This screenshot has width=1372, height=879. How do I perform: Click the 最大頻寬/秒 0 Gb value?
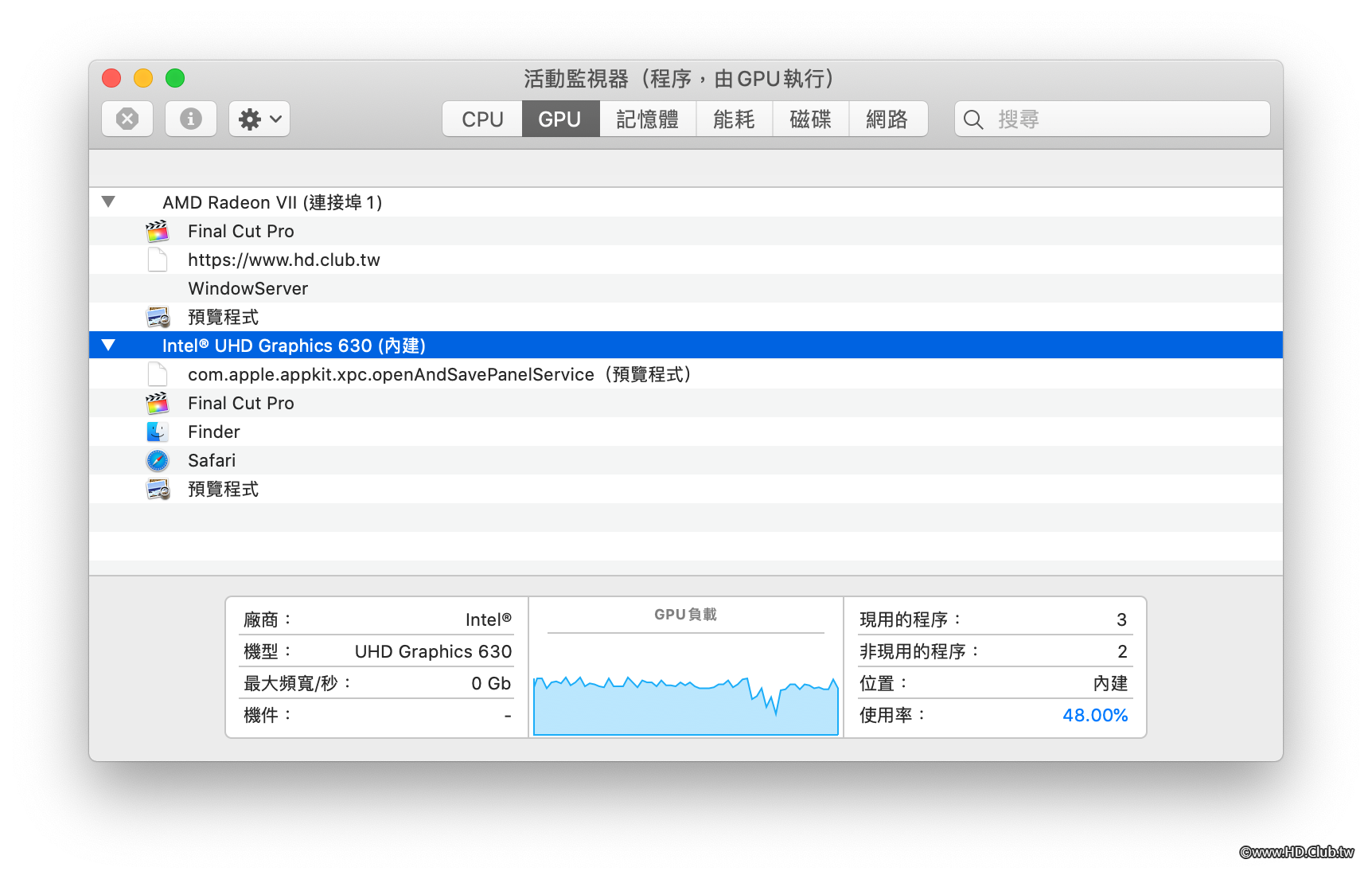click(491, 683)
